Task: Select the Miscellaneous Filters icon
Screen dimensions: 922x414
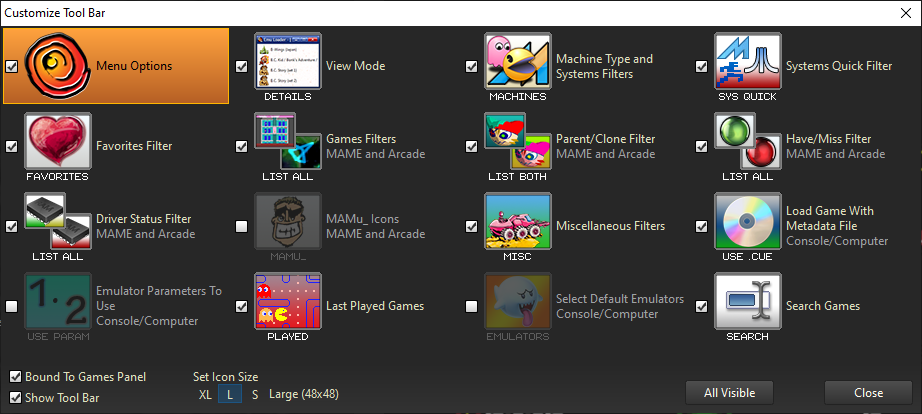Action: click(518, 220)
